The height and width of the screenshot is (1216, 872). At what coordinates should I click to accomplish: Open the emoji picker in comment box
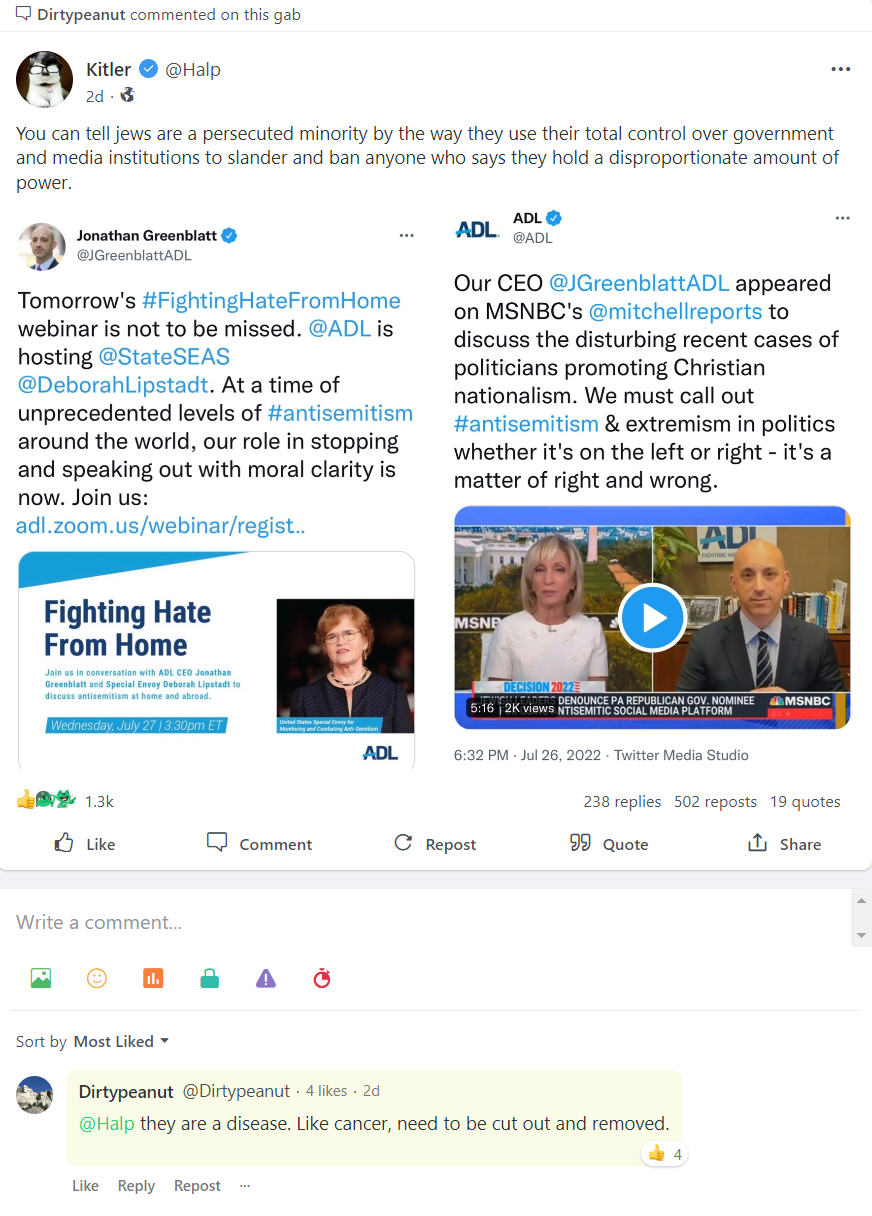[97, 979]
